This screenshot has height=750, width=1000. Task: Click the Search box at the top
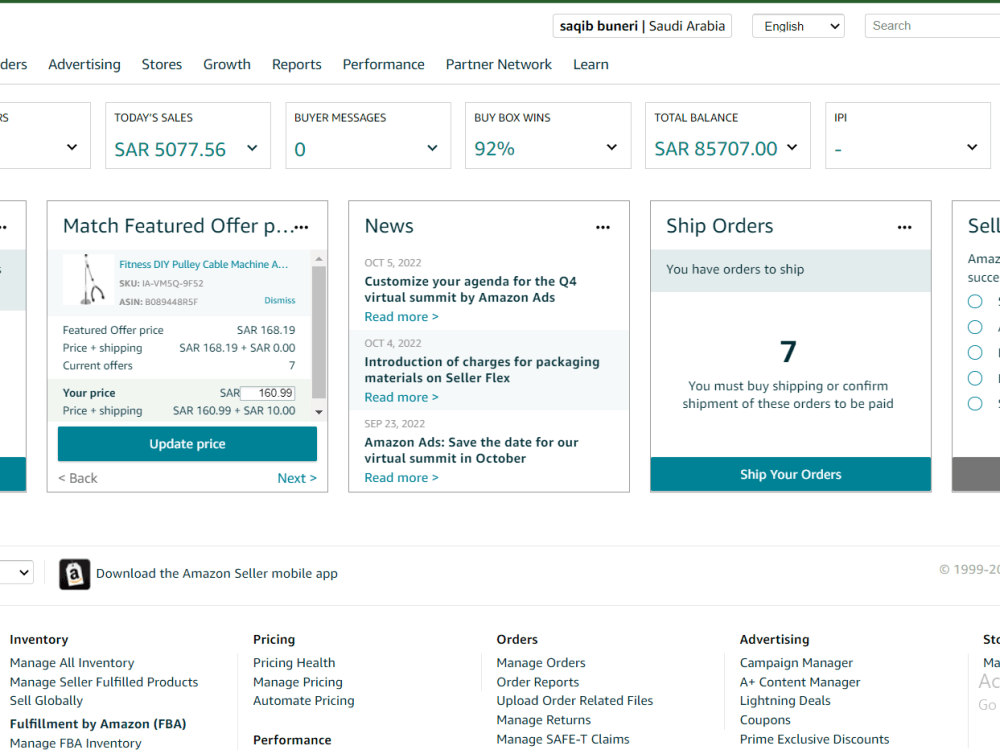pos(932,26)
